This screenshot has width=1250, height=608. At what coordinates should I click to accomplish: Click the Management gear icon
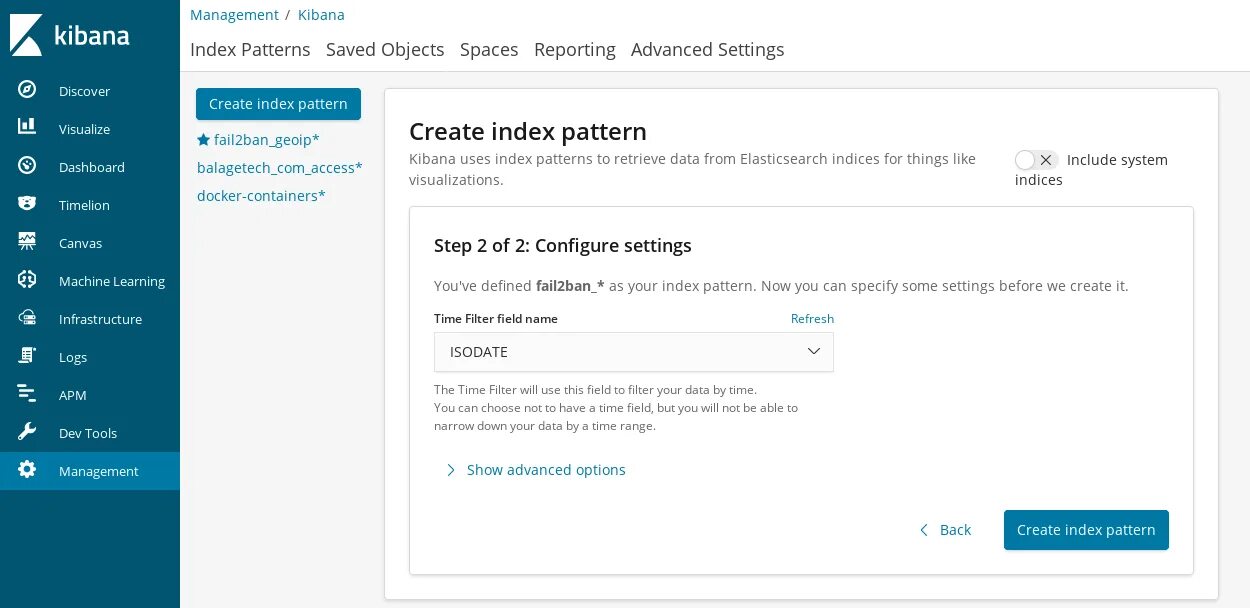coord(27,470)
